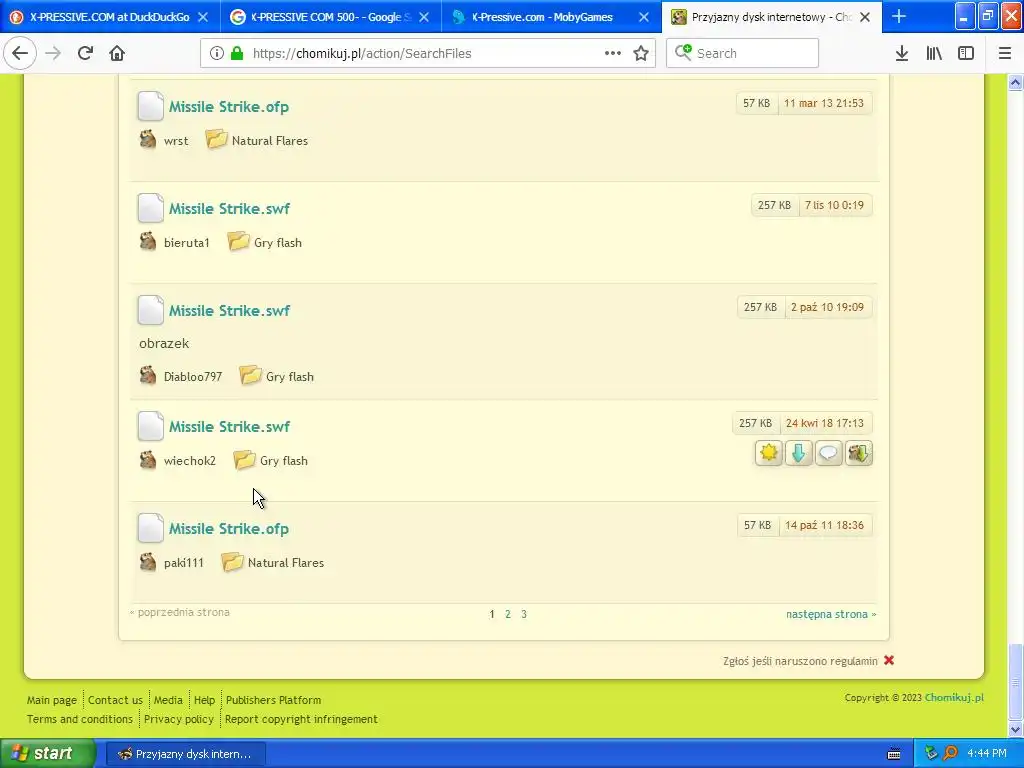Open page actions three-dots menu
The height and width of the screenshot is (768, 1024).
click(613, 53)
